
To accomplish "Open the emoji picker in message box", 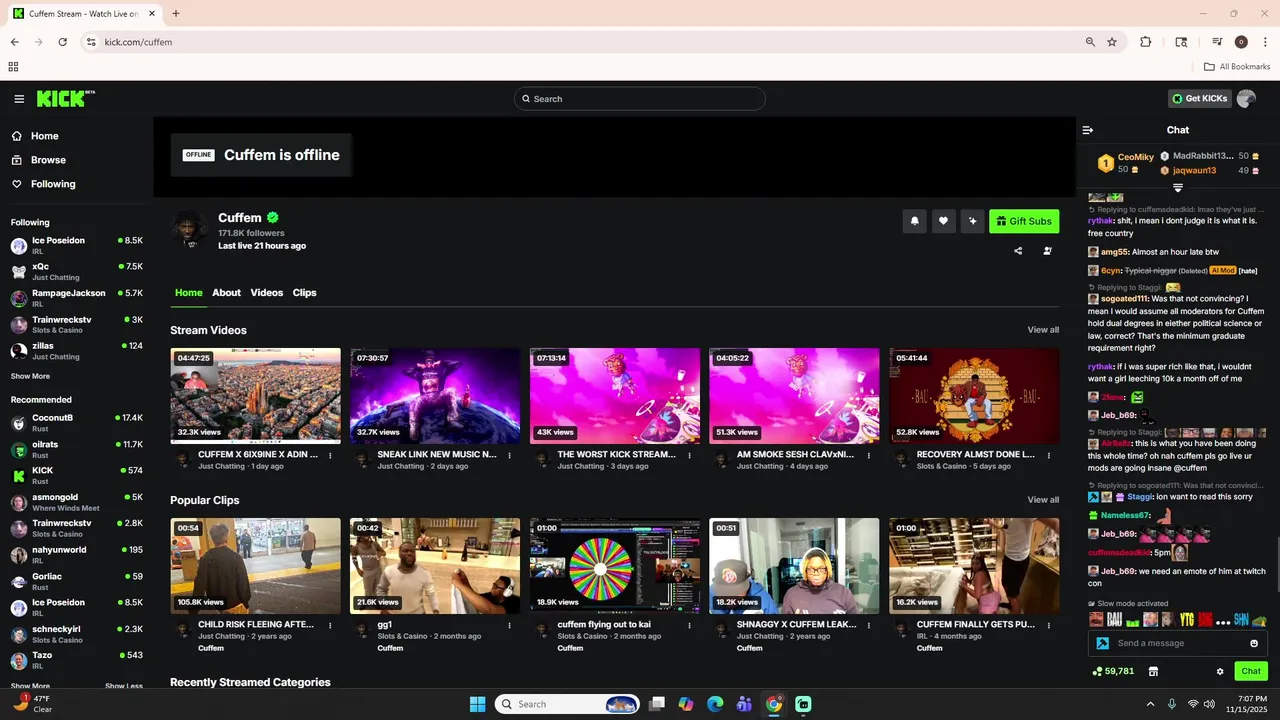I will pos(1254,643).
